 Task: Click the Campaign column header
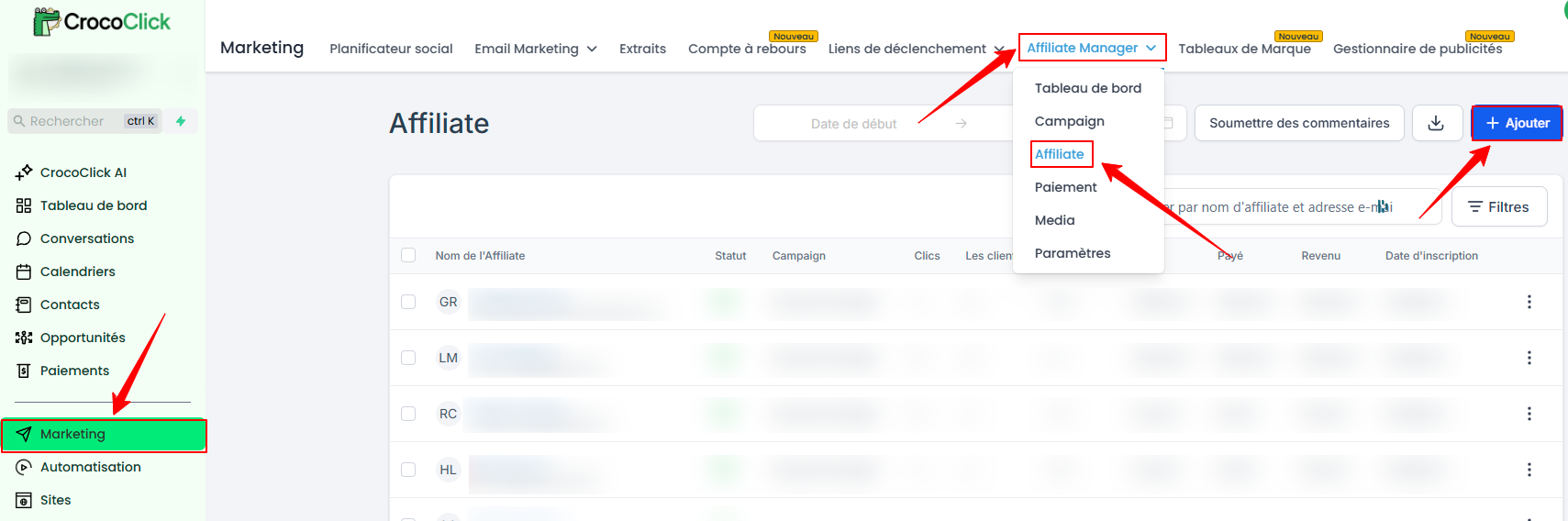tap(798, 256)
